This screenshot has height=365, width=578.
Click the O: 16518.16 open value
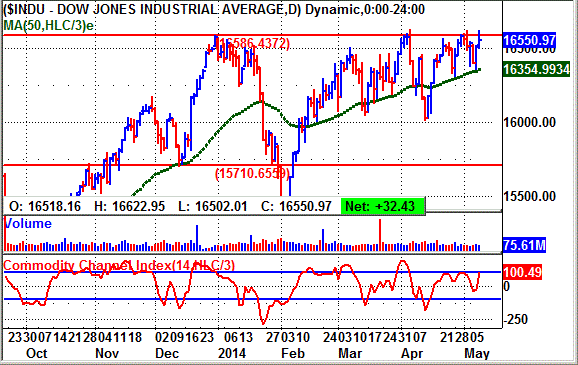[45, 206]
